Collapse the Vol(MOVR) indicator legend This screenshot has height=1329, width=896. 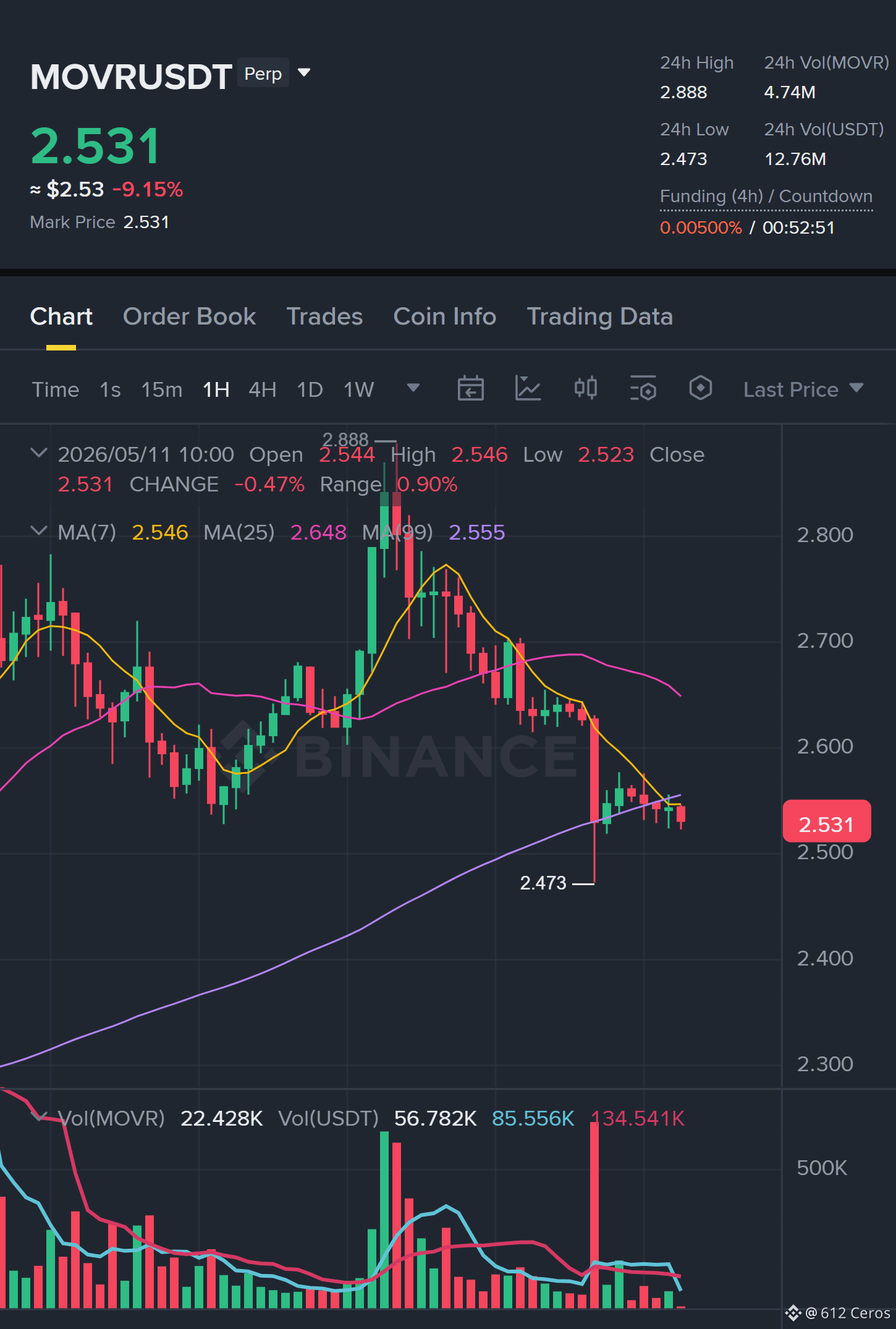[x=39, y=1116]
